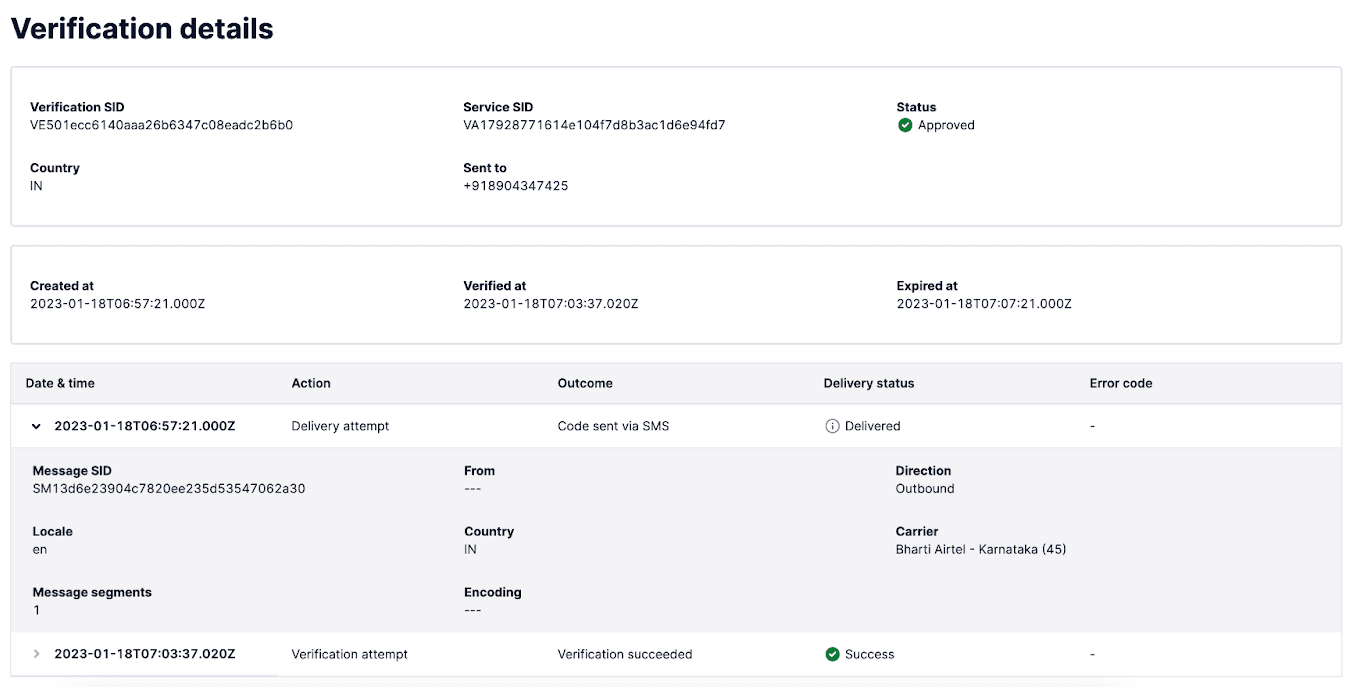Select the Service SID value
The image size is (1365, 687).
(594, 125)
